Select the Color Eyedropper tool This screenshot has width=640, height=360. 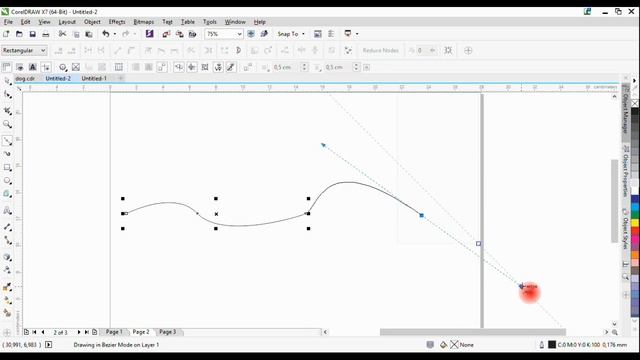[7, 287]
